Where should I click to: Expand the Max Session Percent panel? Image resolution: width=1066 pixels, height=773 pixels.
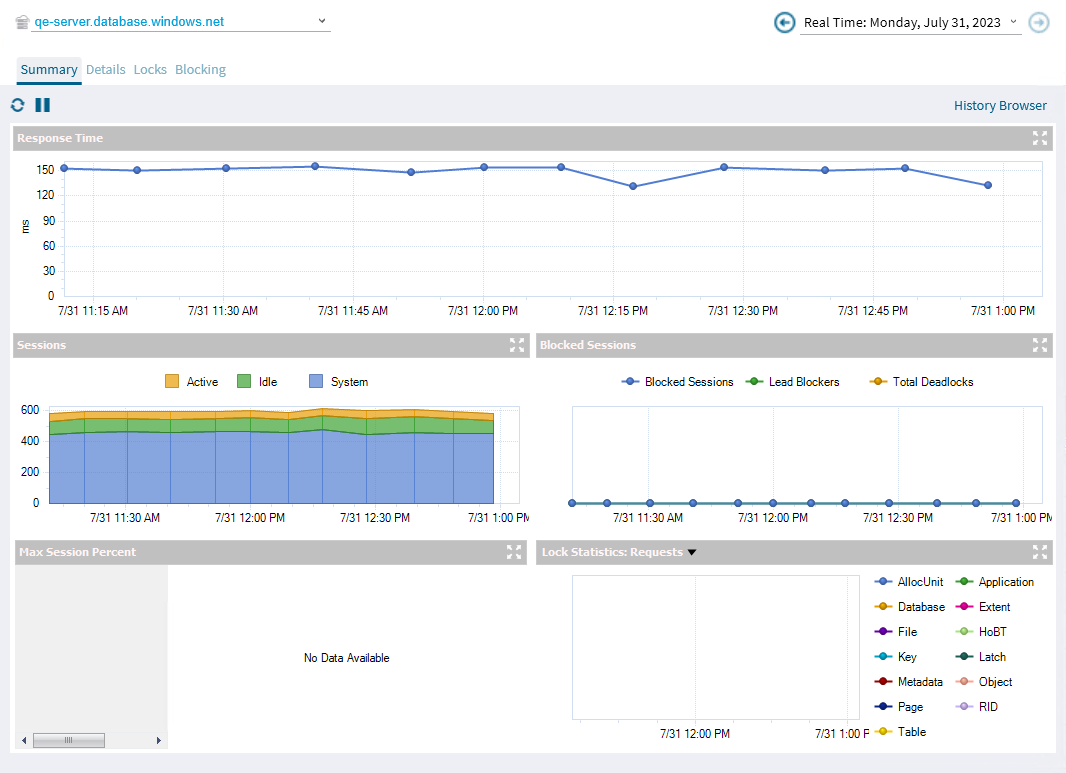click(515, 552)
